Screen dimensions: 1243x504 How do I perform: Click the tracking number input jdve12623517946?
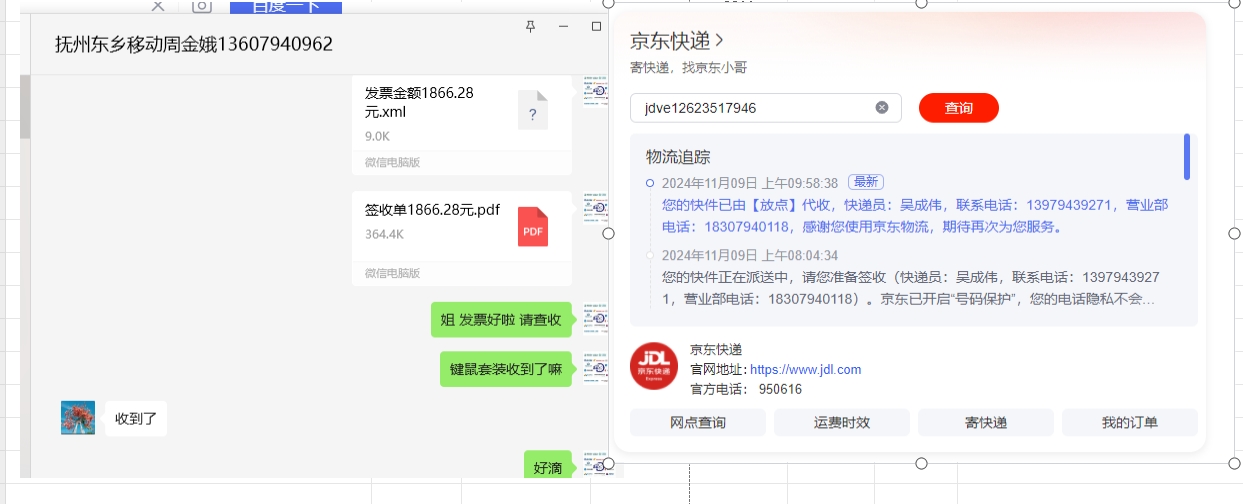(766, 108)
